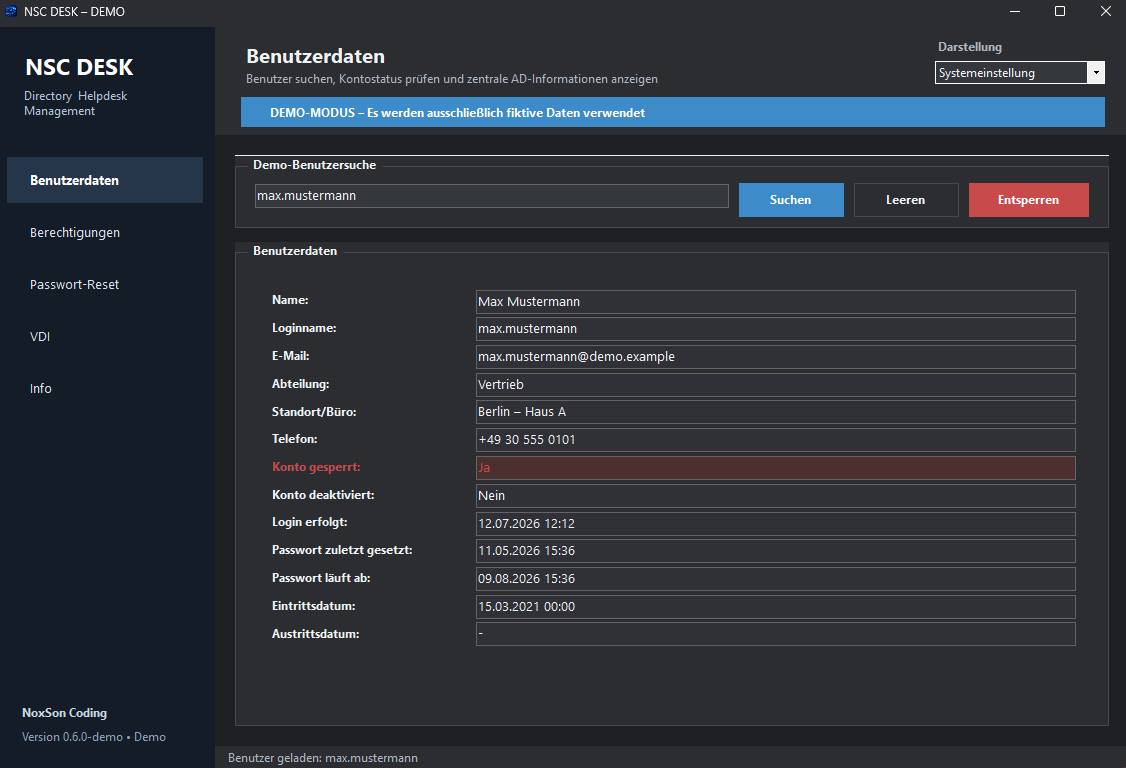This screenshot has width=1126, height=768.
Task: Click the Konto gesperrt red label
Action: [316, 467]
